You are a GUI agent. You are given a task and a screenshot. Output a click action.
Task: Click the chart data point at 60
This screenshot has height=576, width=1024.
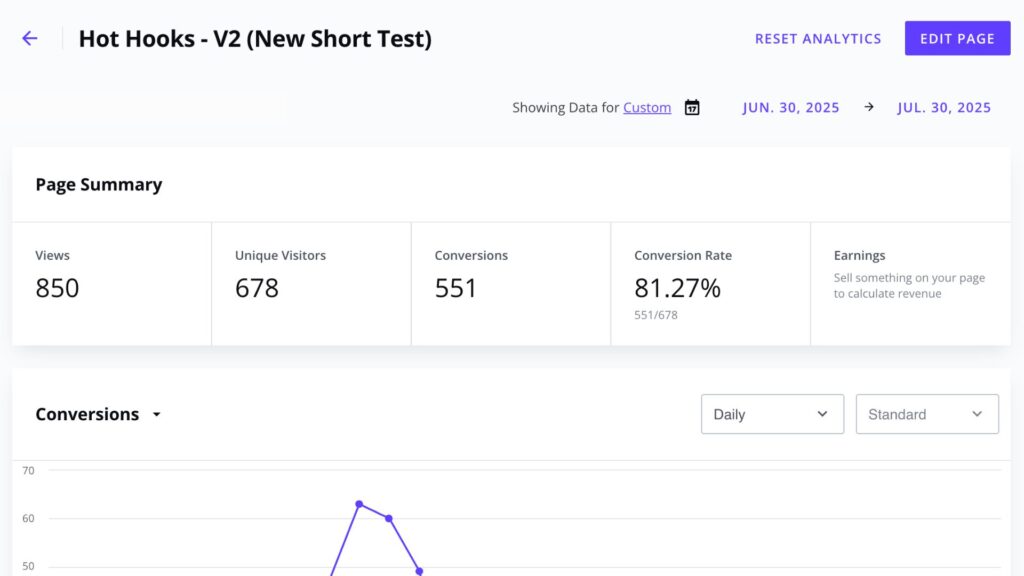[x=389, y=519]
